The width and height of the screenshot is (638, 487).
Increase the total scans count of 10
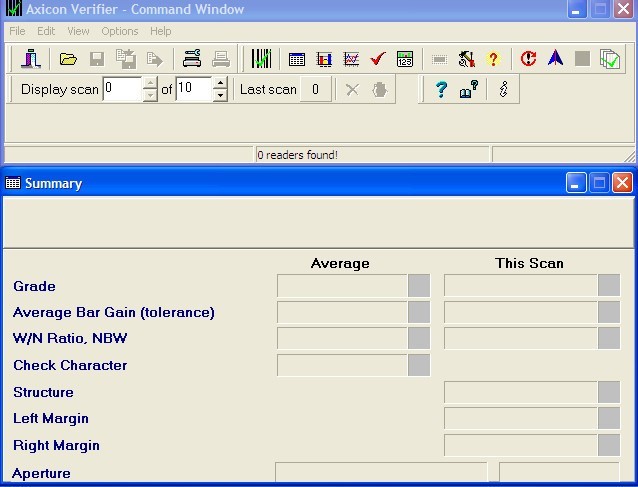click(220, 83)
